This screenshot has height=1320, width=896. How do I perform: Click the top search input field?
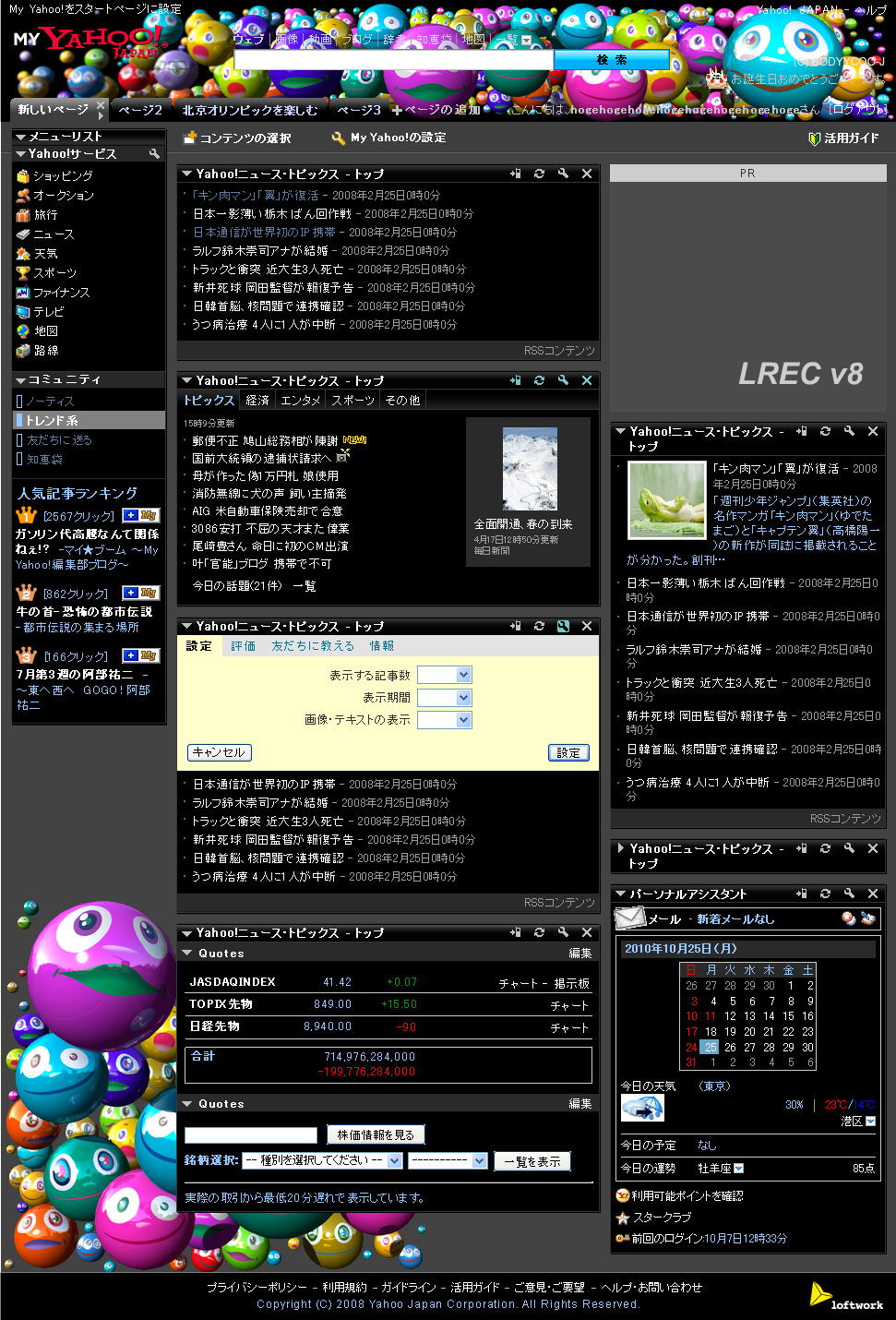393,59
